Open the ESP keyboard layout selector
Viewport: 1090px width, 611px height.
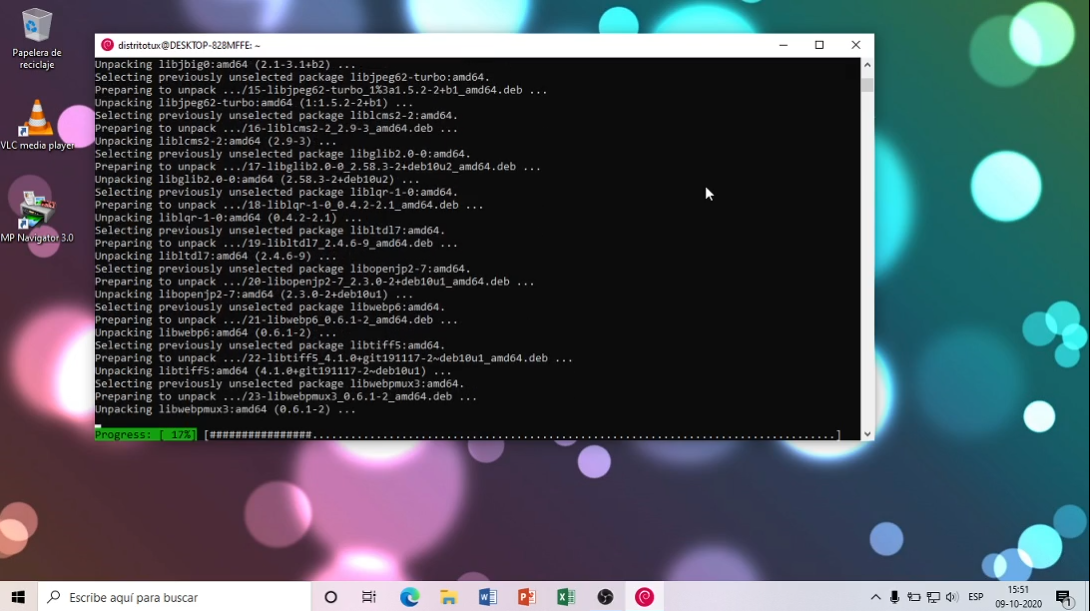[x=973, y=597]
